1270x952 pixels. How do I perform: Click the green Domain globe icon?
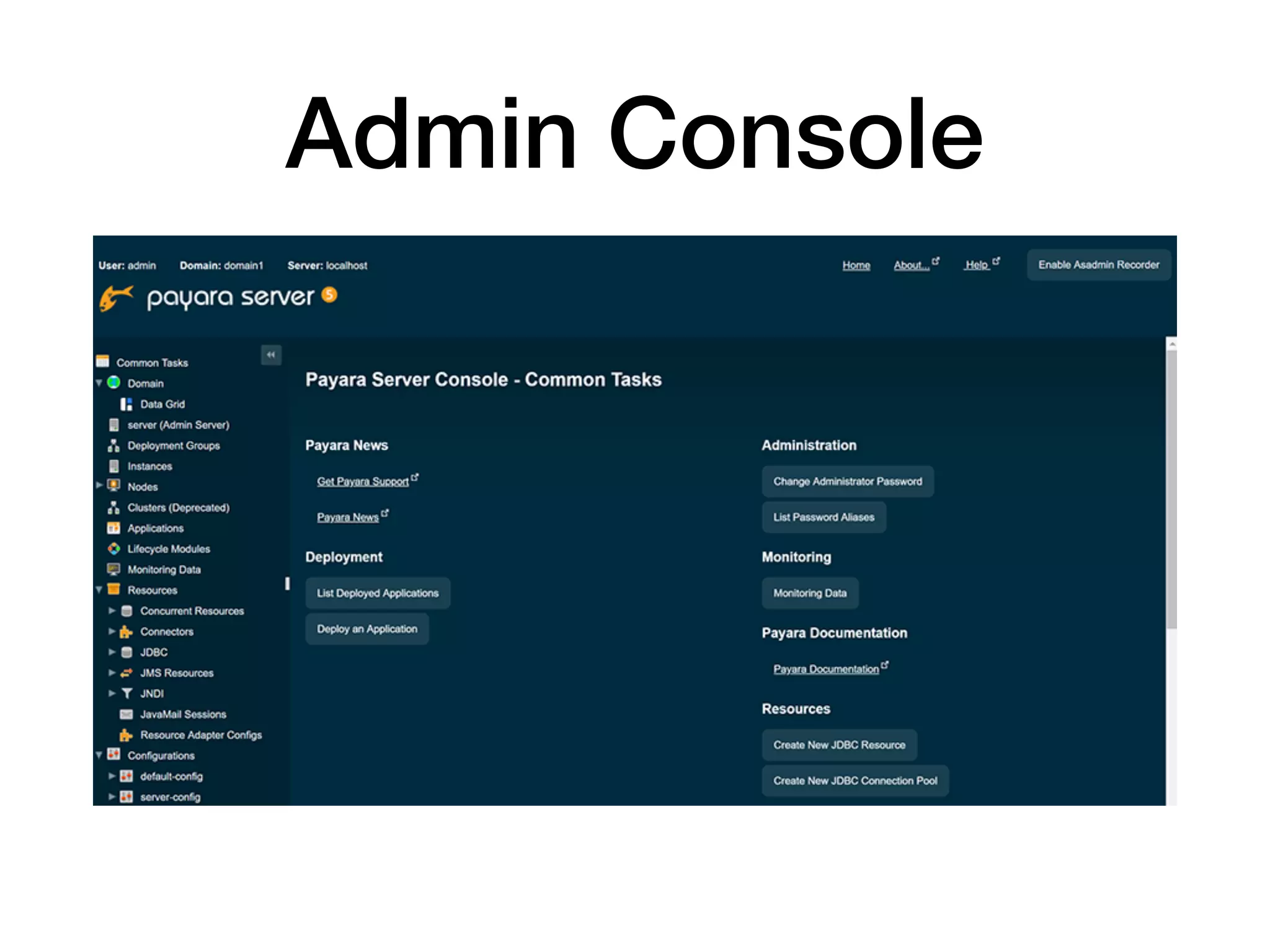114,382
